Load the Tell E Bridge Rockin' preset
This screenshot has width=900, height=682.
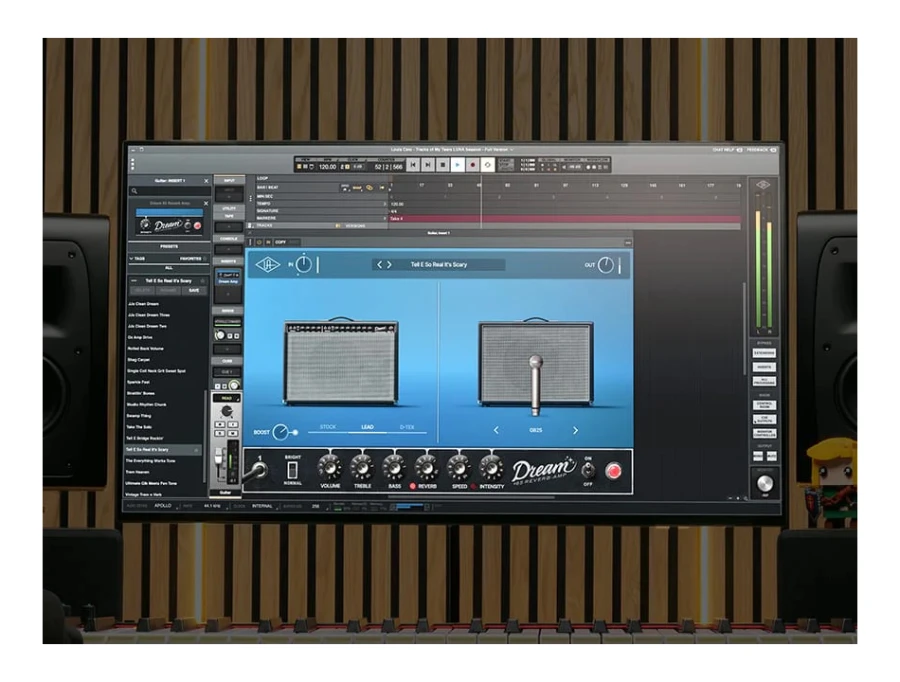[145, 438]
